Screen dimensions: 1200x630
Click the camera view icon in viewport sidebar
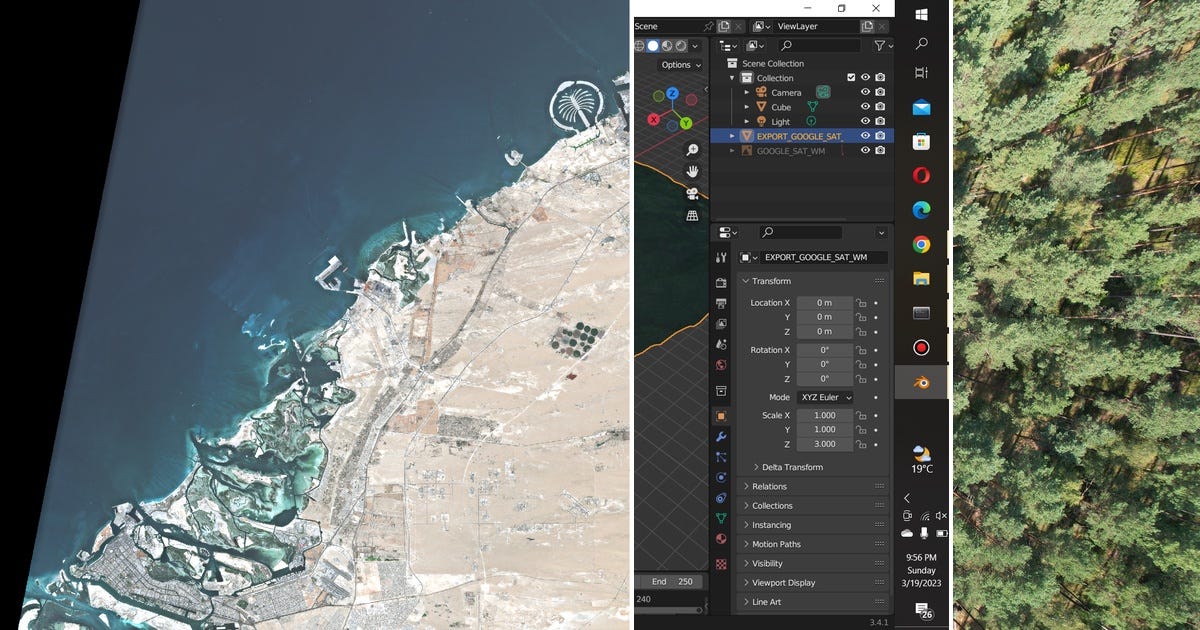click(692, 193)
